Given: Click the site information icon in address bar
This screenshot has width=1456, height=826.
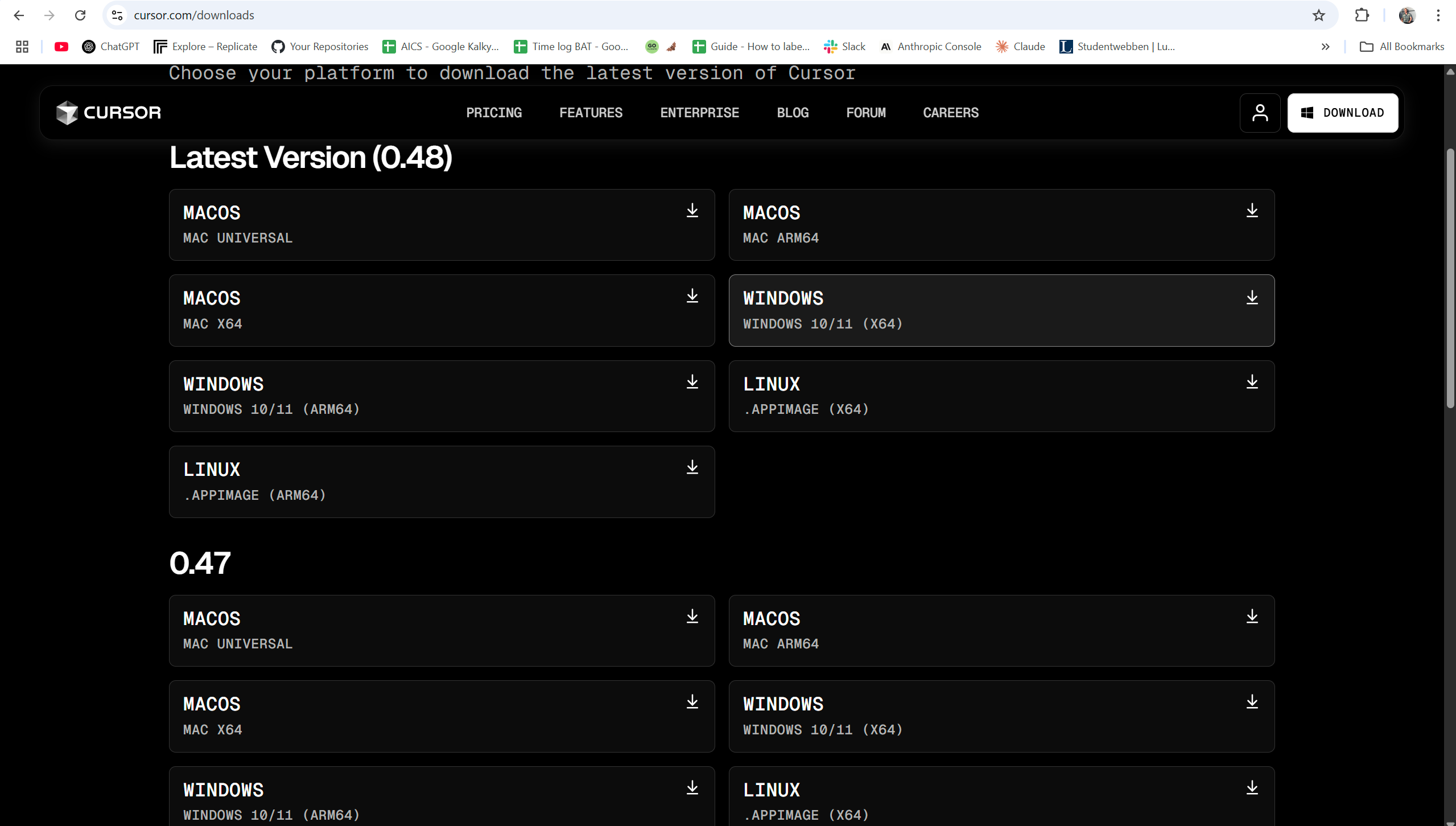Looking at the screenshot, I should [117, 15].
